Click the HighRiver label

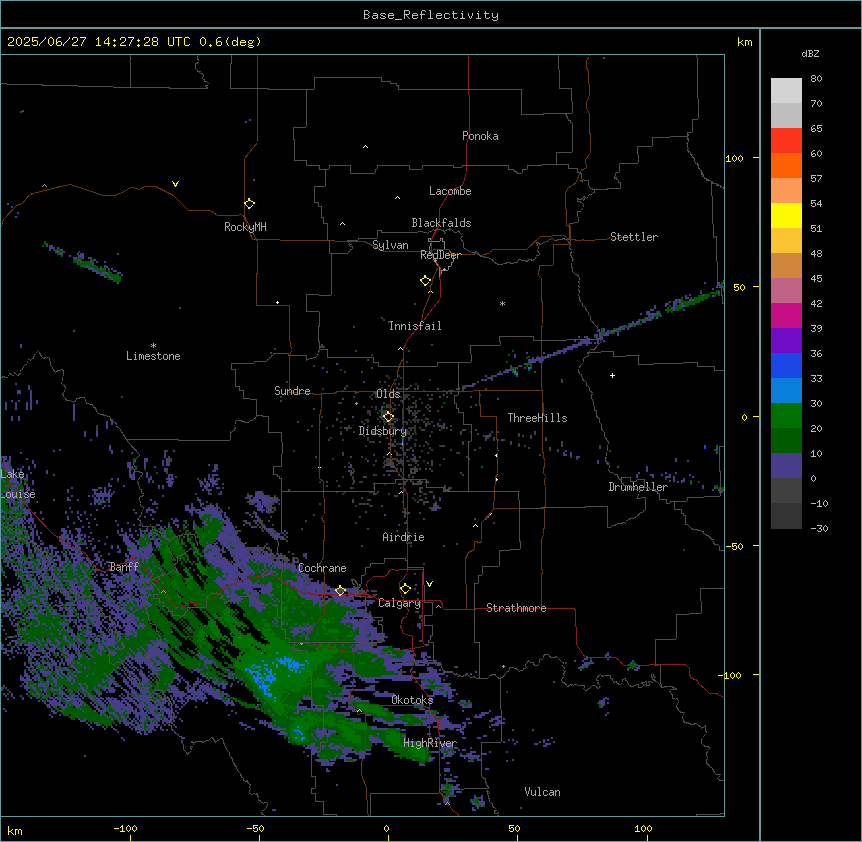[x=430, y=743]
